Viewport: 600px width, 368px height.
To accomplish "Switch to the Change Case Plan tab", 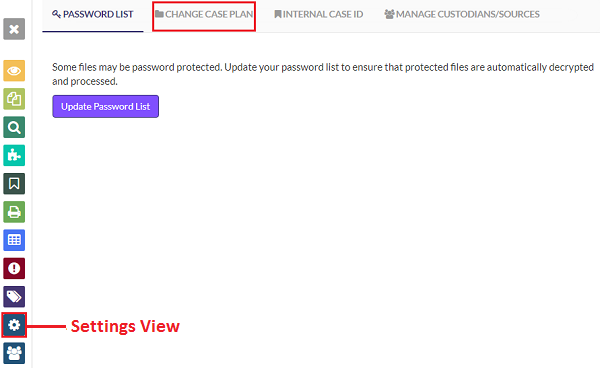I will tap(204, 15).
